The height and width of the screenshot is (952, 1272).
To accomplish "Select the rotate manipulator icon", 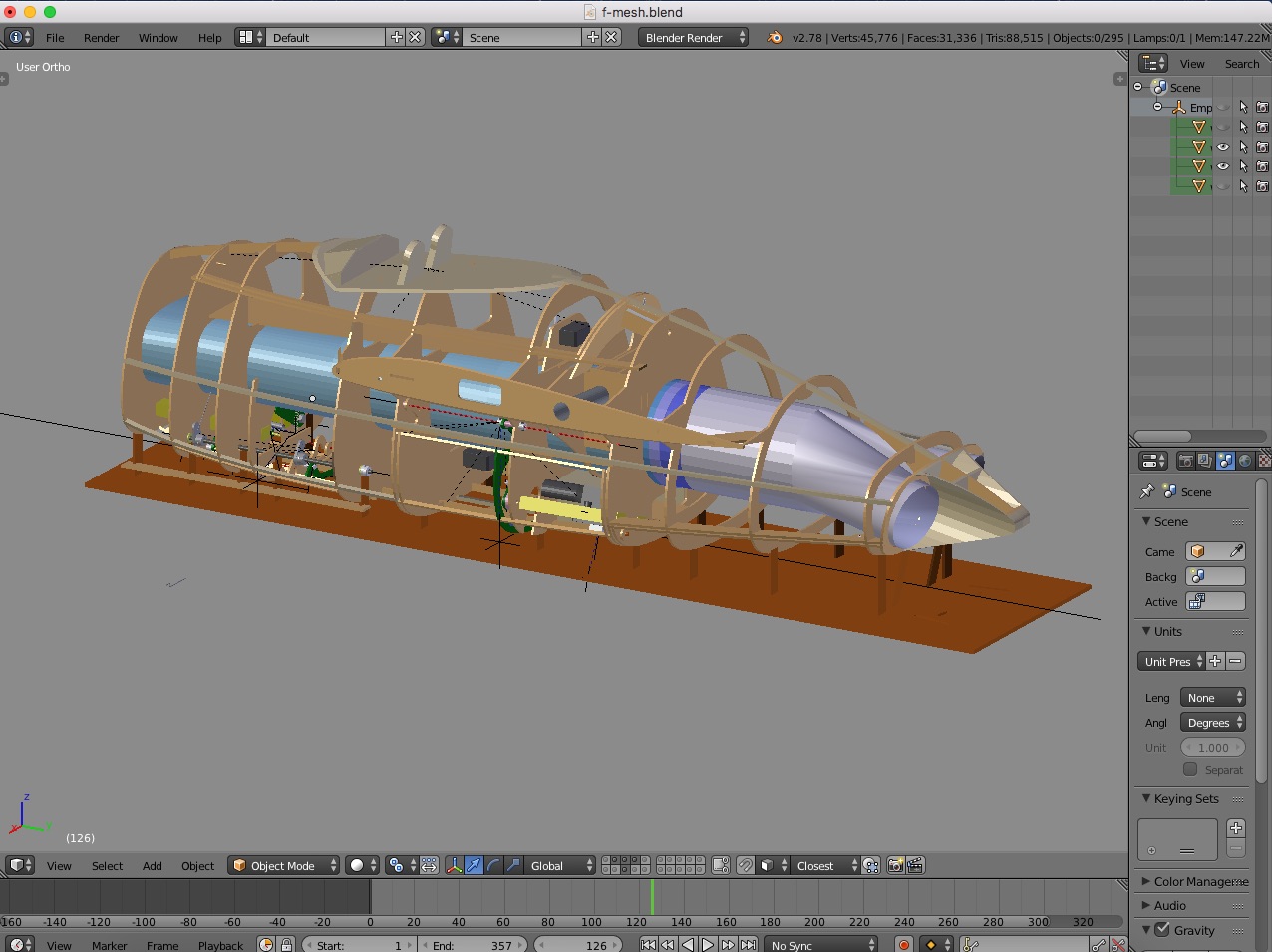I will coord(493,865).
